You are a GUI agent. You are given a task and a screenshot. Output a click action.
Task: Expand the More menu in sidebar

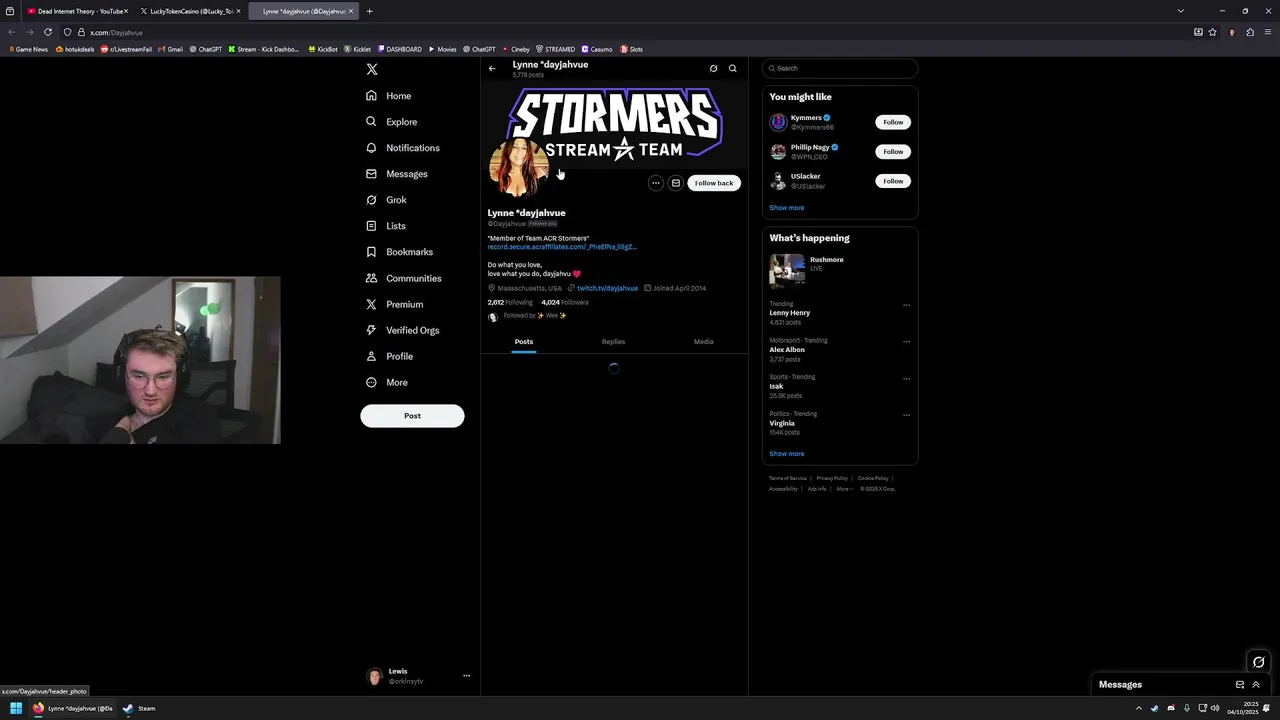386,382
